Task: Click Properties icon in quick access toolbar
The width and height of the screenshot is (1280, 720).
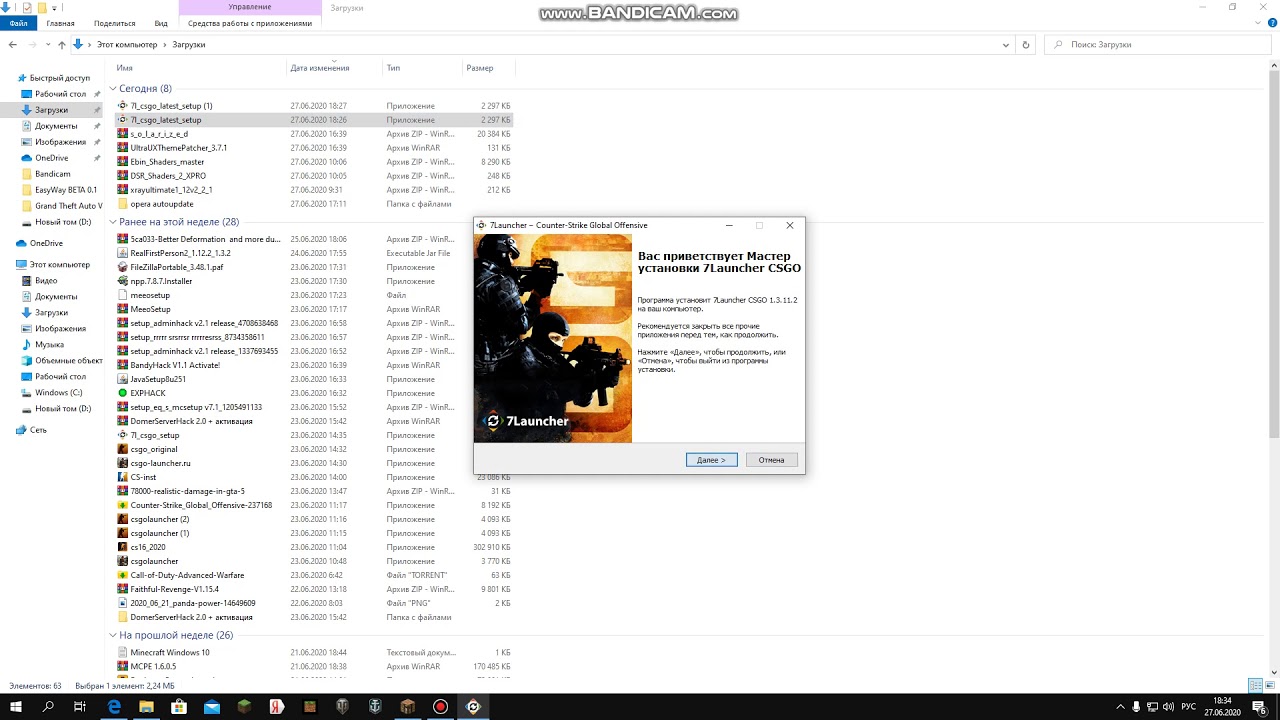Action: click(x=26, y=7)
